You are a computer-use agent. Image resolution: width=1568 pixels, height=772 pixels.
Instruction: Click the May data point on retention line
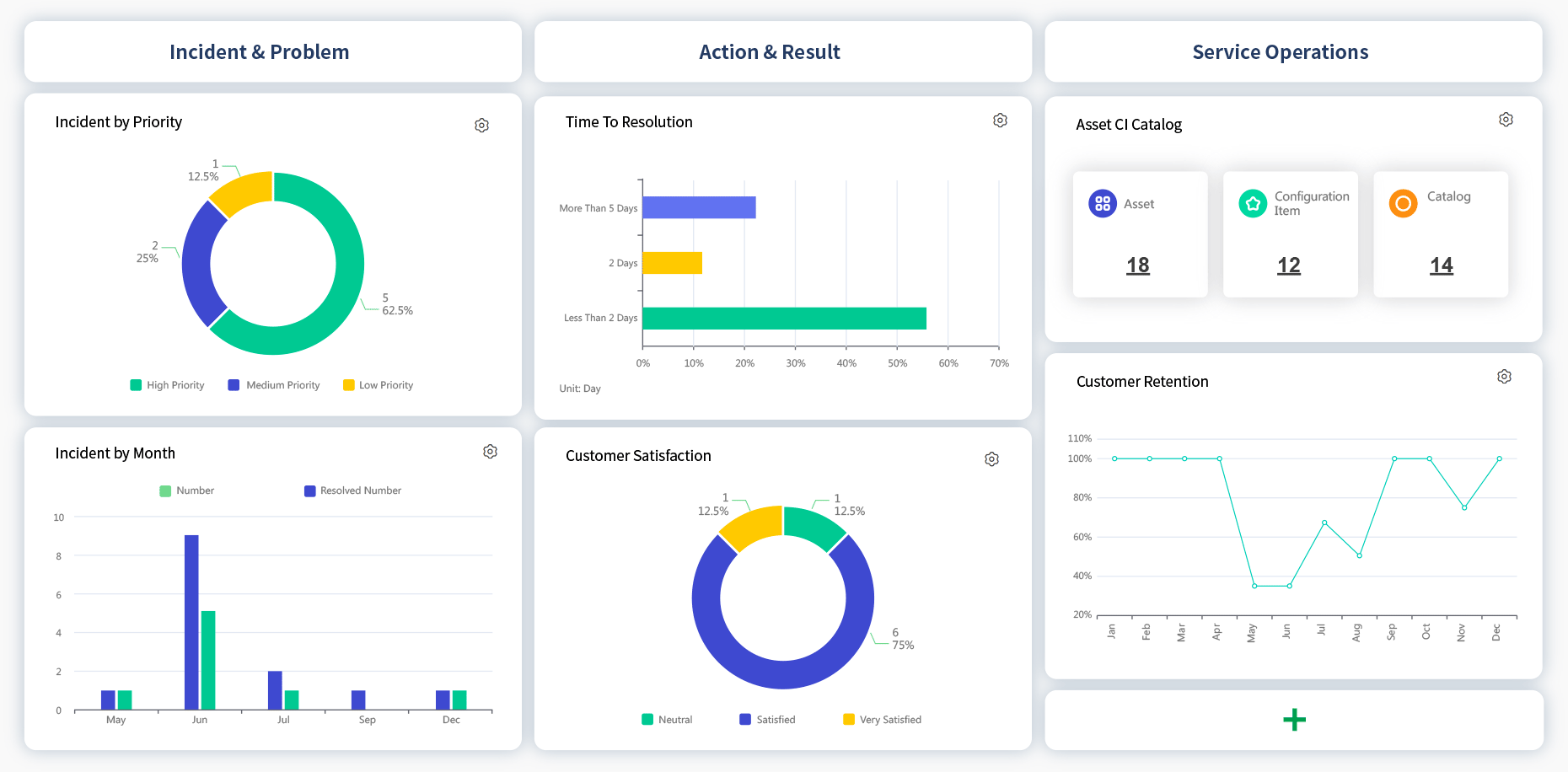pos(1254,586)
